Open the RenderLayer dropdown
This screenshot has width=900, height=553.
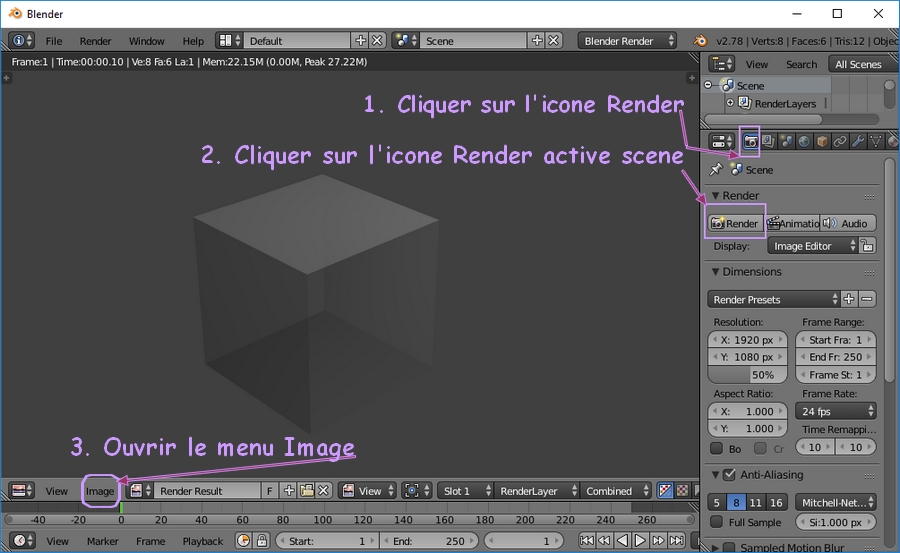click(x=537, y=491)
